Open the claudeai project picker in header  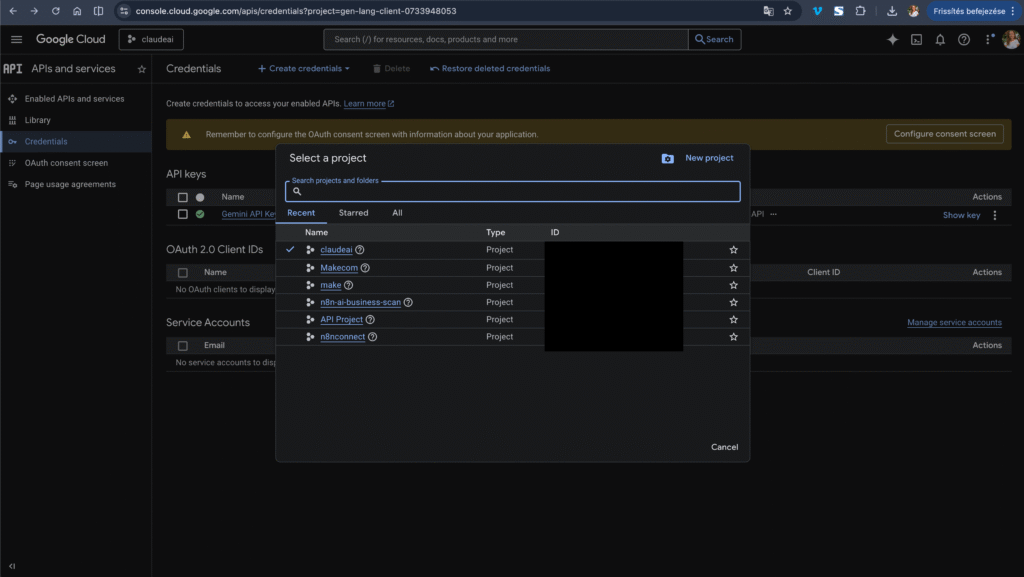[151, 39]
